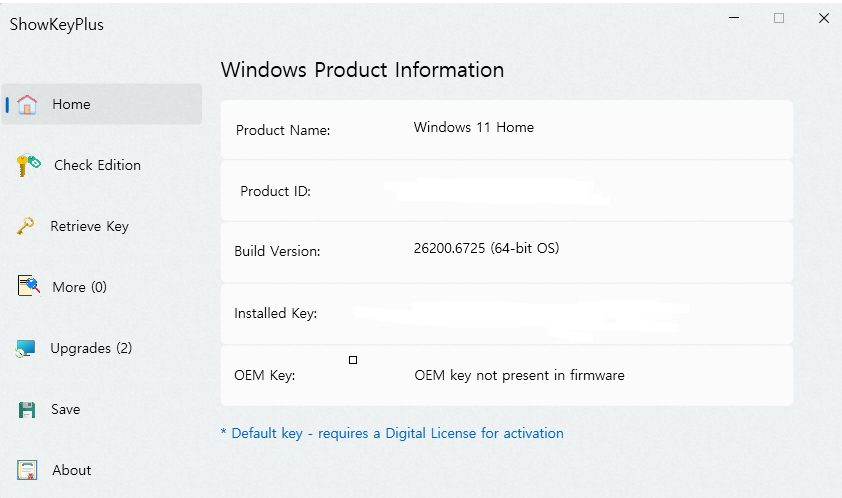Screen dimensions: 842x498
Task: Click the Product Name label
Action: [x=283, y=130]
